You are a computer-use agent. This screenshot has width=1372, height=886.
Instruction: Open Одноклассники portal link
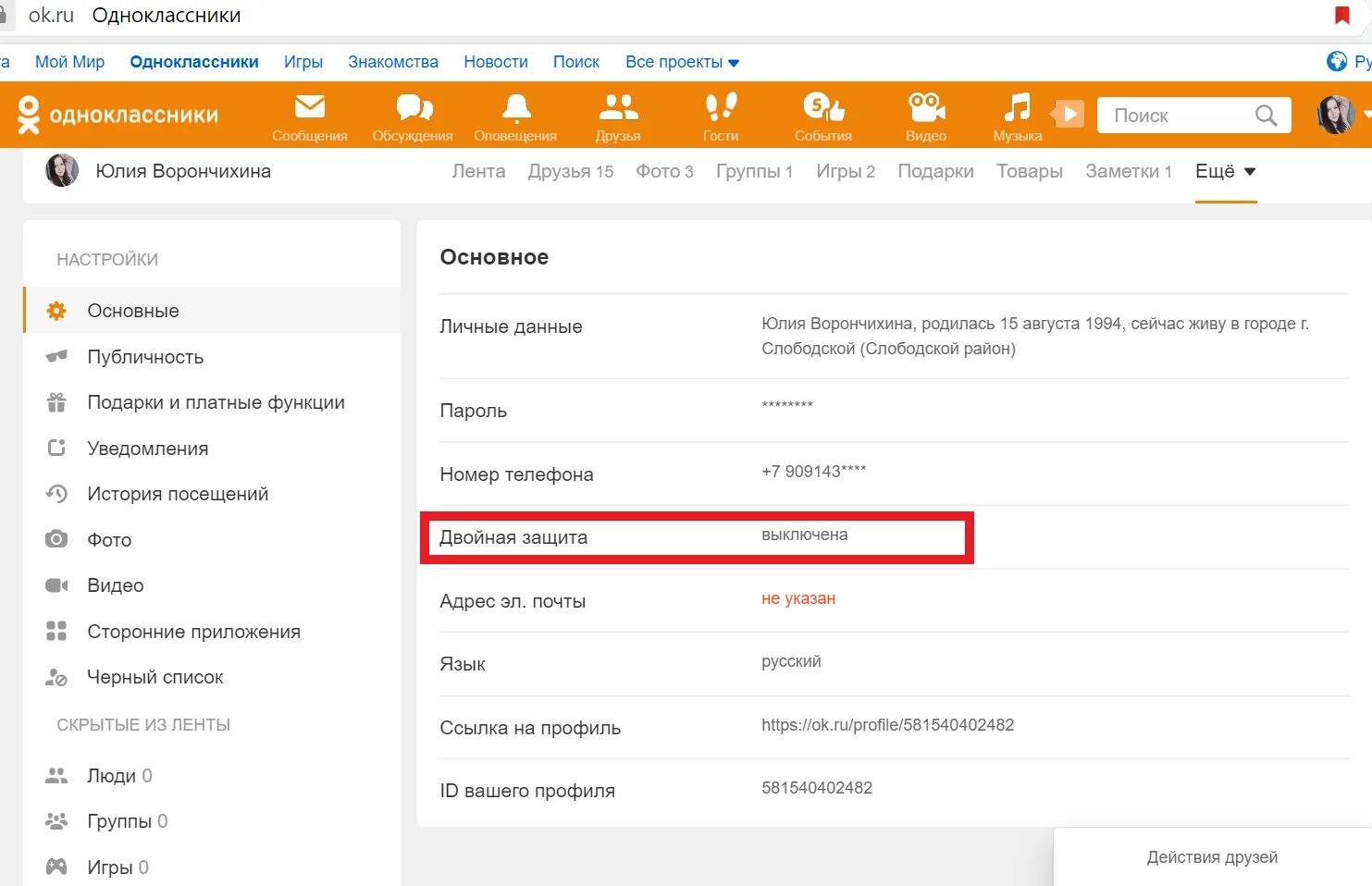[x=194, y=62]
